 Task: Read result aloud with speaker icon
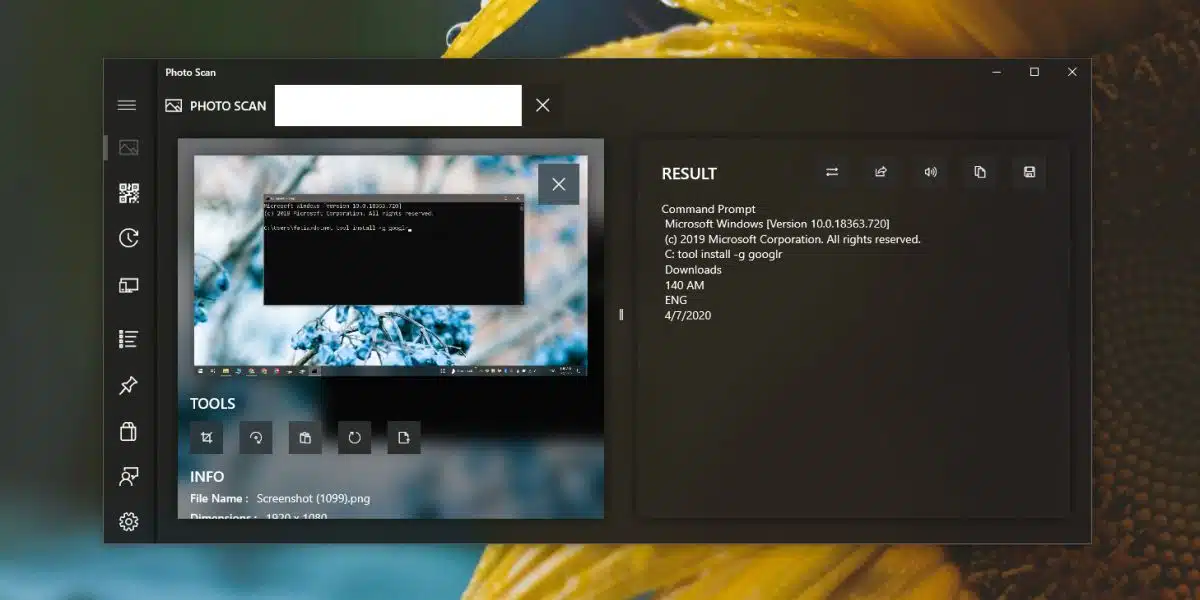pyautogui.click(x=930, y=172)
